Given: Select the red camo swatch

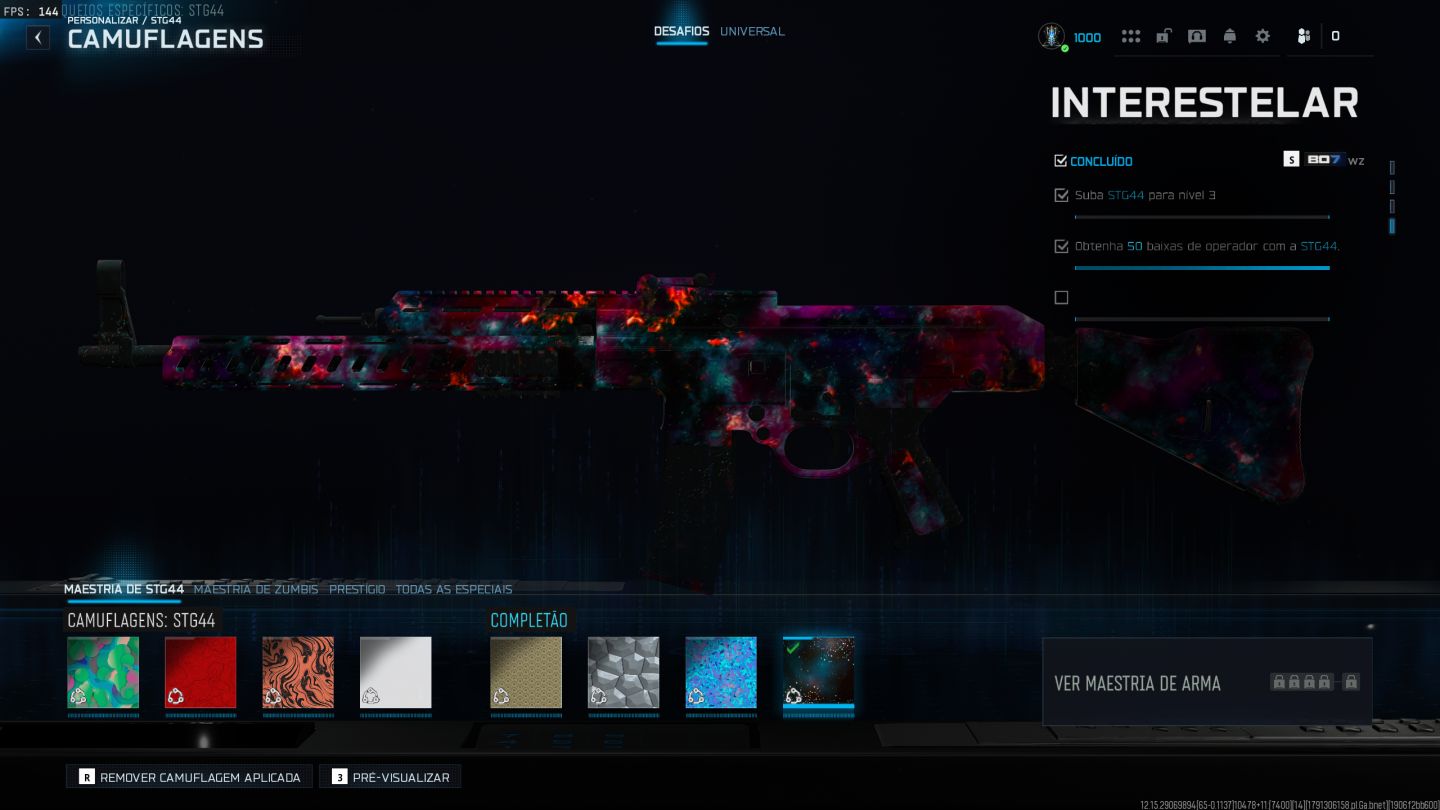Looking at the screenshot, I should pos(201,672).
